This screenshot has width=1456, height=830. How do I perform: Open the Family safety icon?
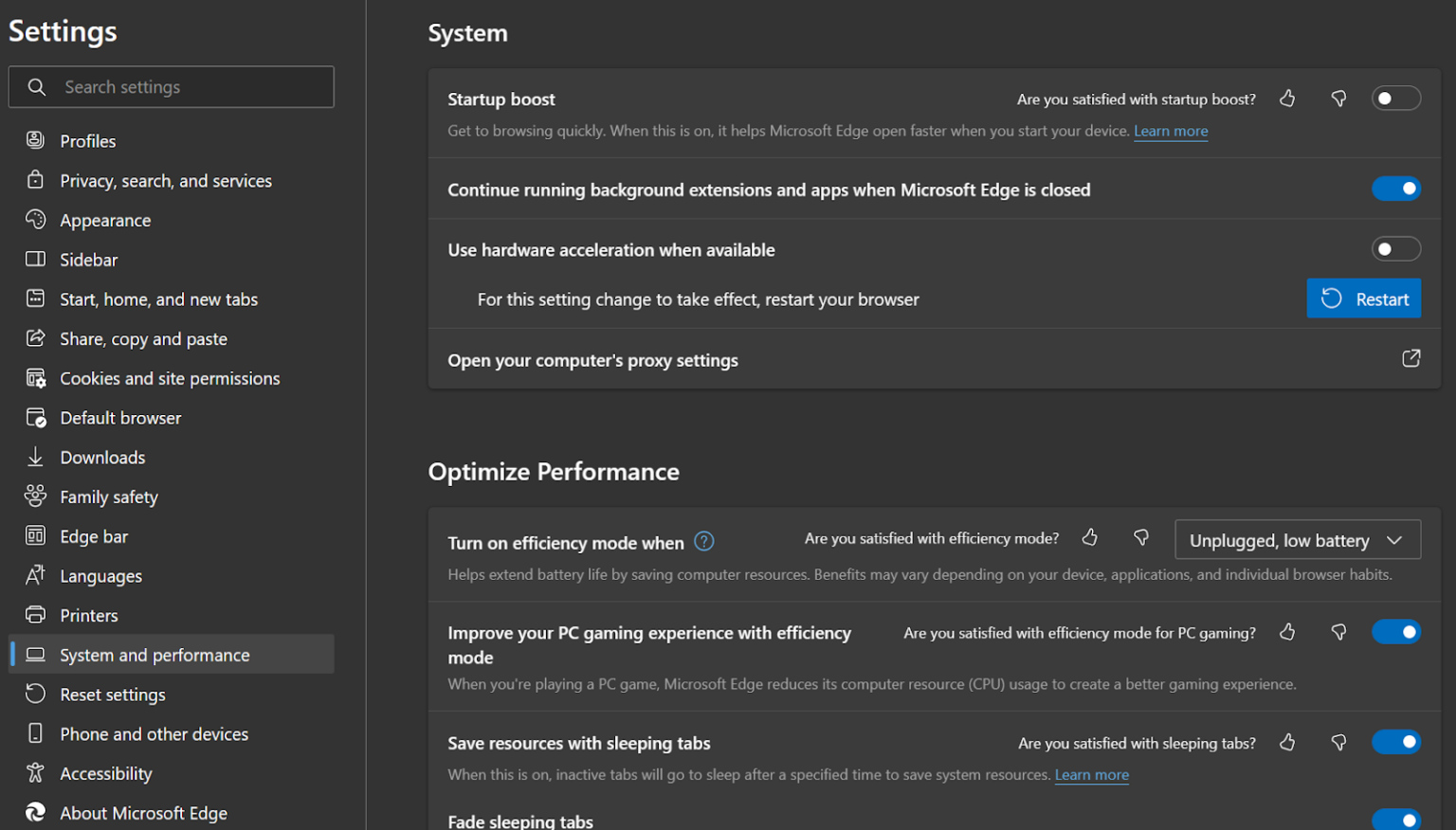[35, 496]
